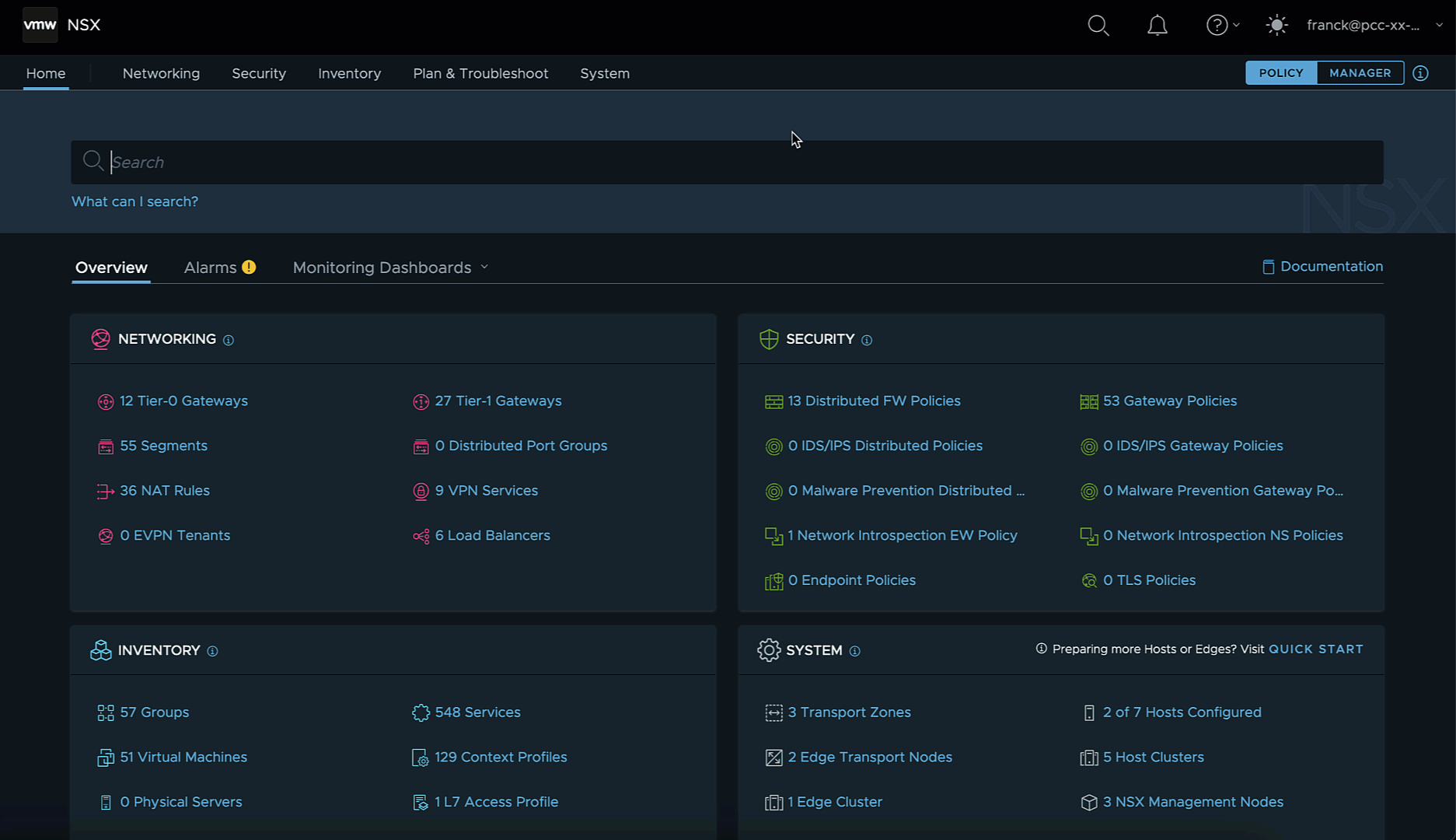Expand the help menu dropdown
This screenshot has width=1456, height=840.
[1222, 26]
